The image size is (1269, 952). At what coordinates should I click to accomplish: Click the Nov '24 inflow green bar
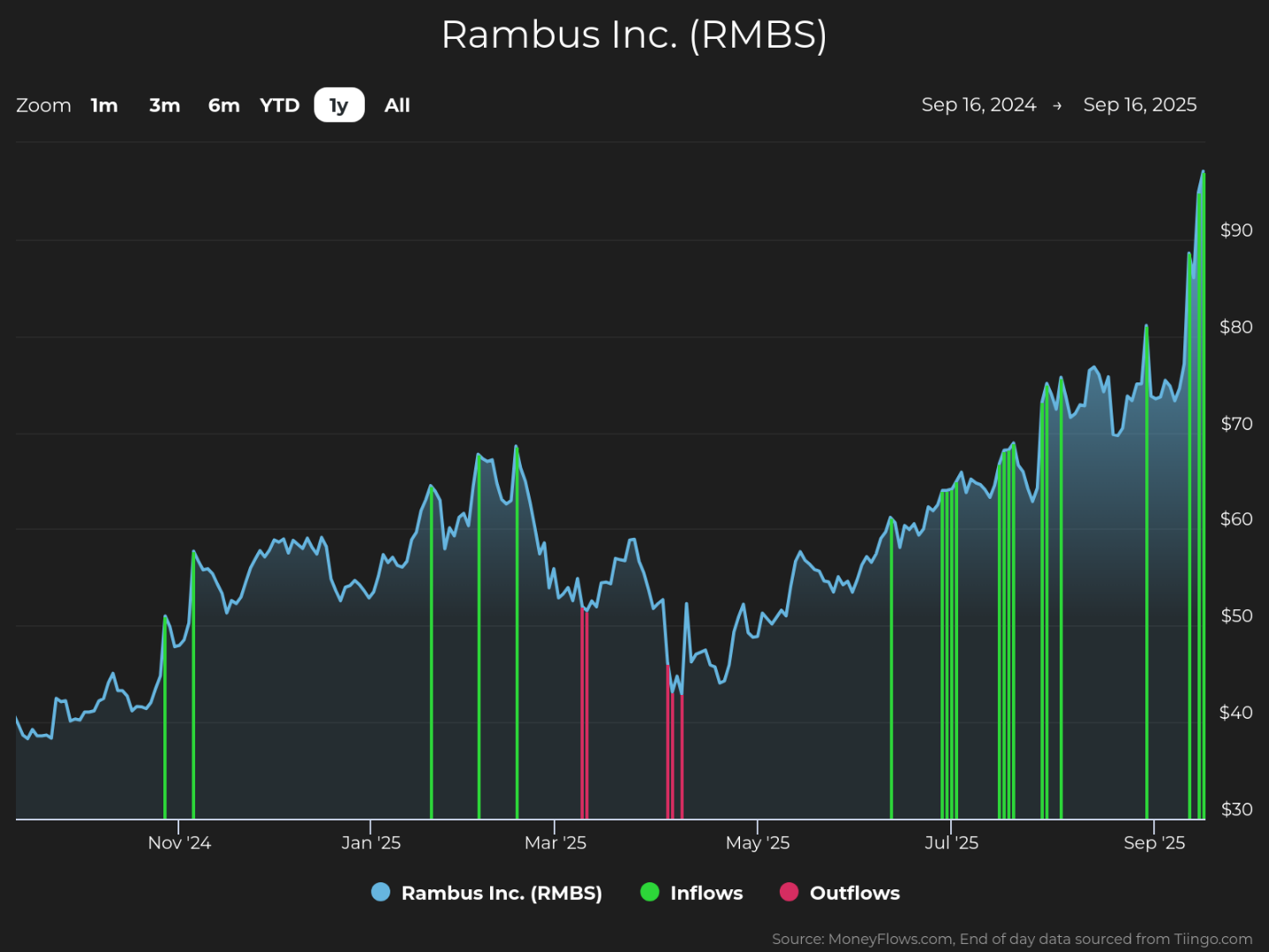click(x=193, y=684)
